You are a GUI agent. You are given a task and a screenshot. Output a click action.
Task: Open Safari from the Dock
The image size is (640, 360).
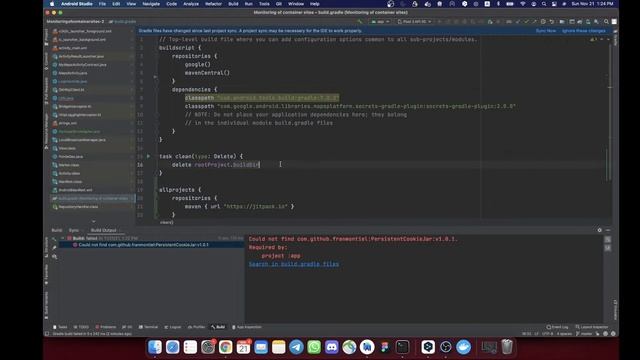coord(172,347)
